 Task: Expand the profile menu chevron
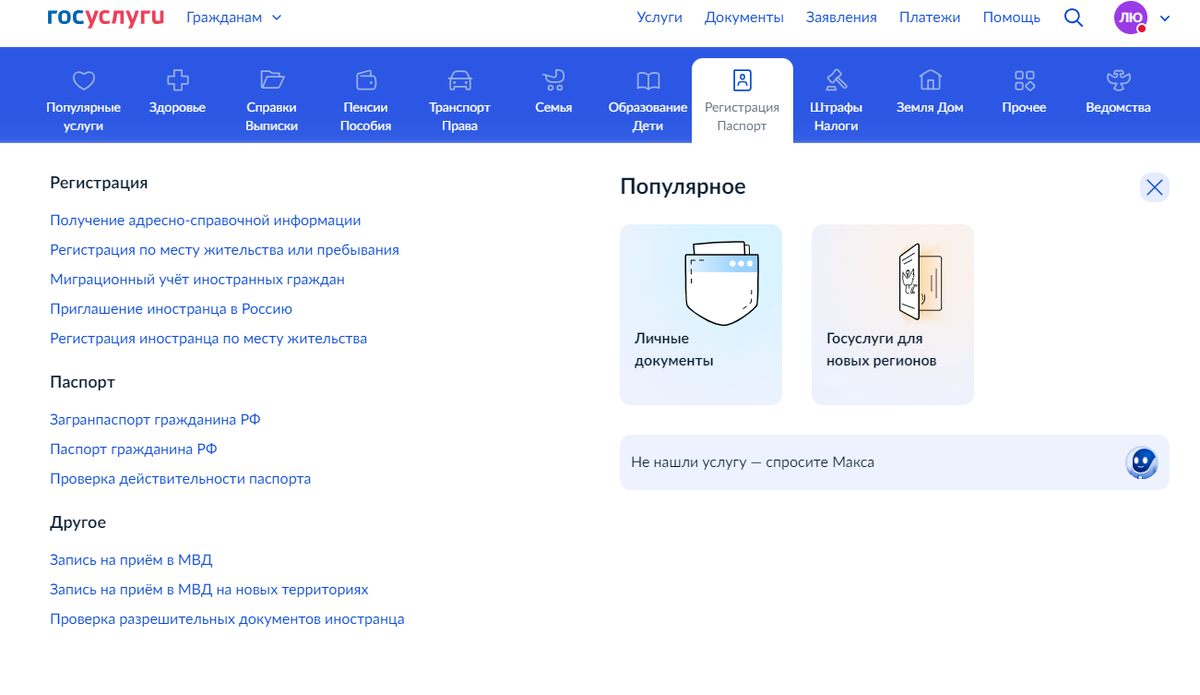(1165, 18)
